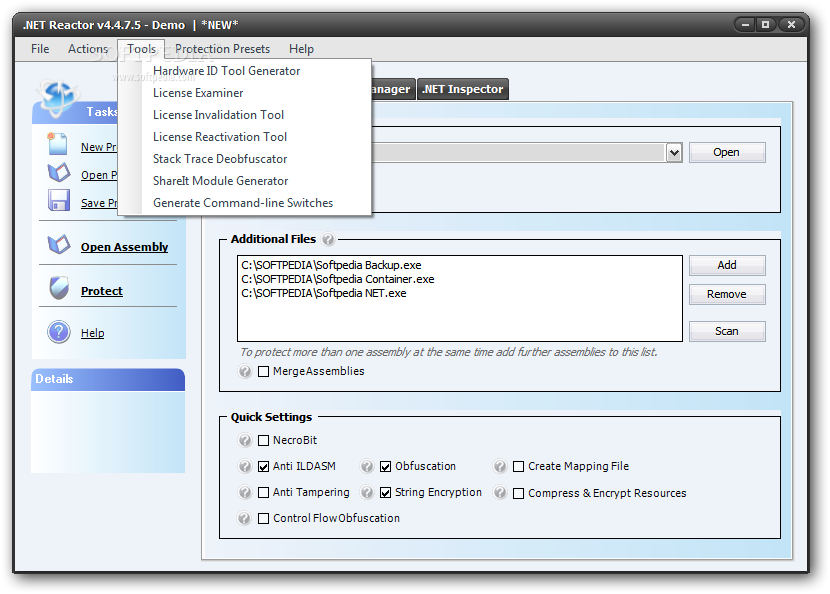Enable the Control FlowObfuscation checkbox

point(263,518)
